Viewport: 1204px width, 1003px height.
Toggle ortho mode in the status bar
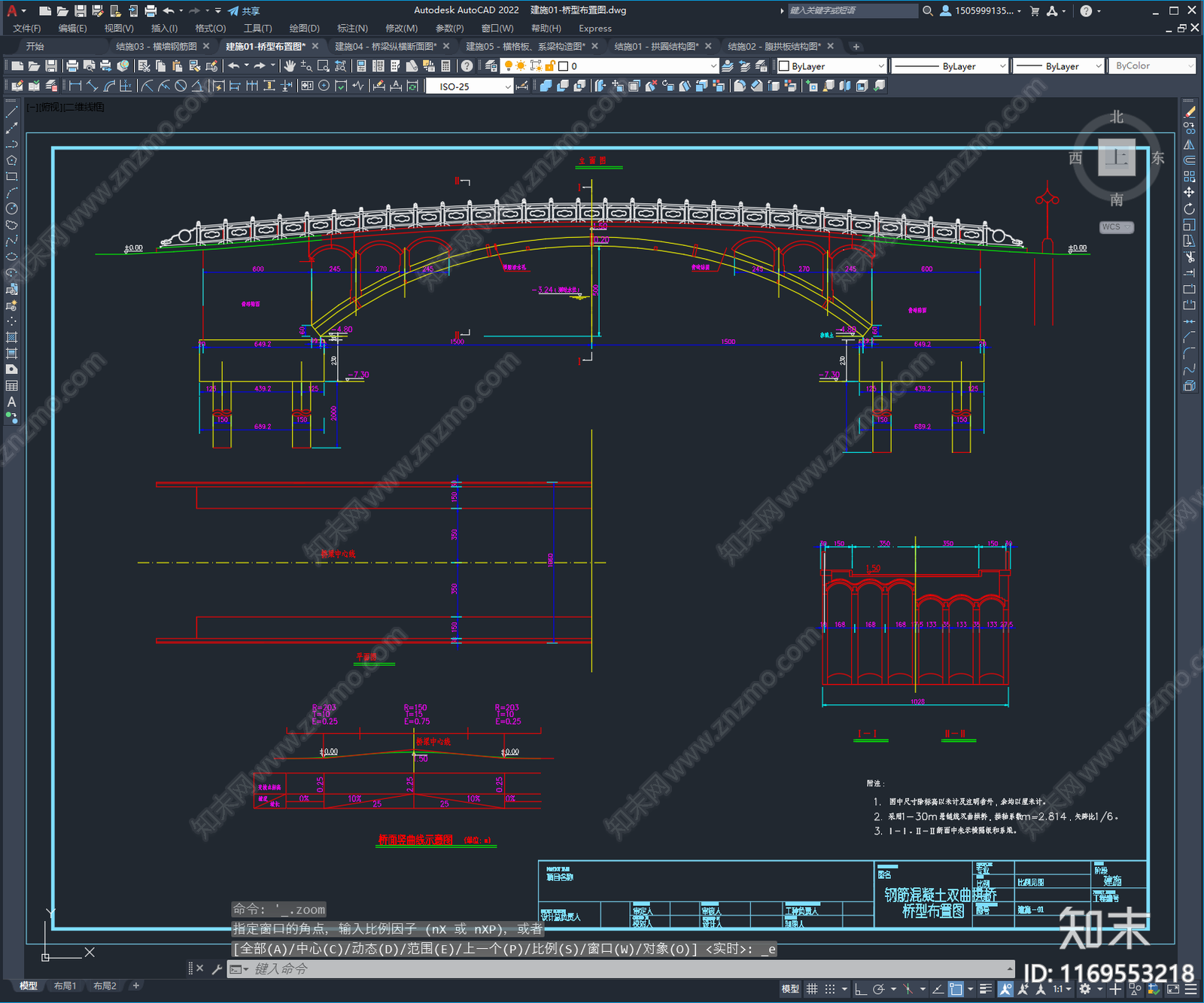(x=860, y=989)
